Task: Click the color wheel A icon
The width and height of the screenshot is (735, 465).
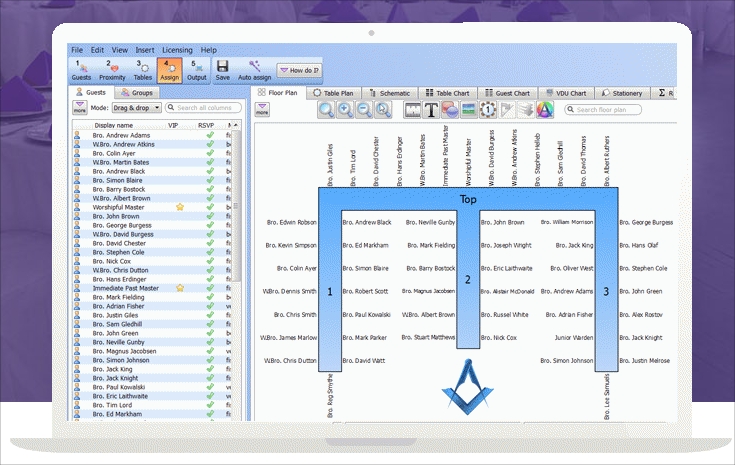Action: tap(544, 110)
